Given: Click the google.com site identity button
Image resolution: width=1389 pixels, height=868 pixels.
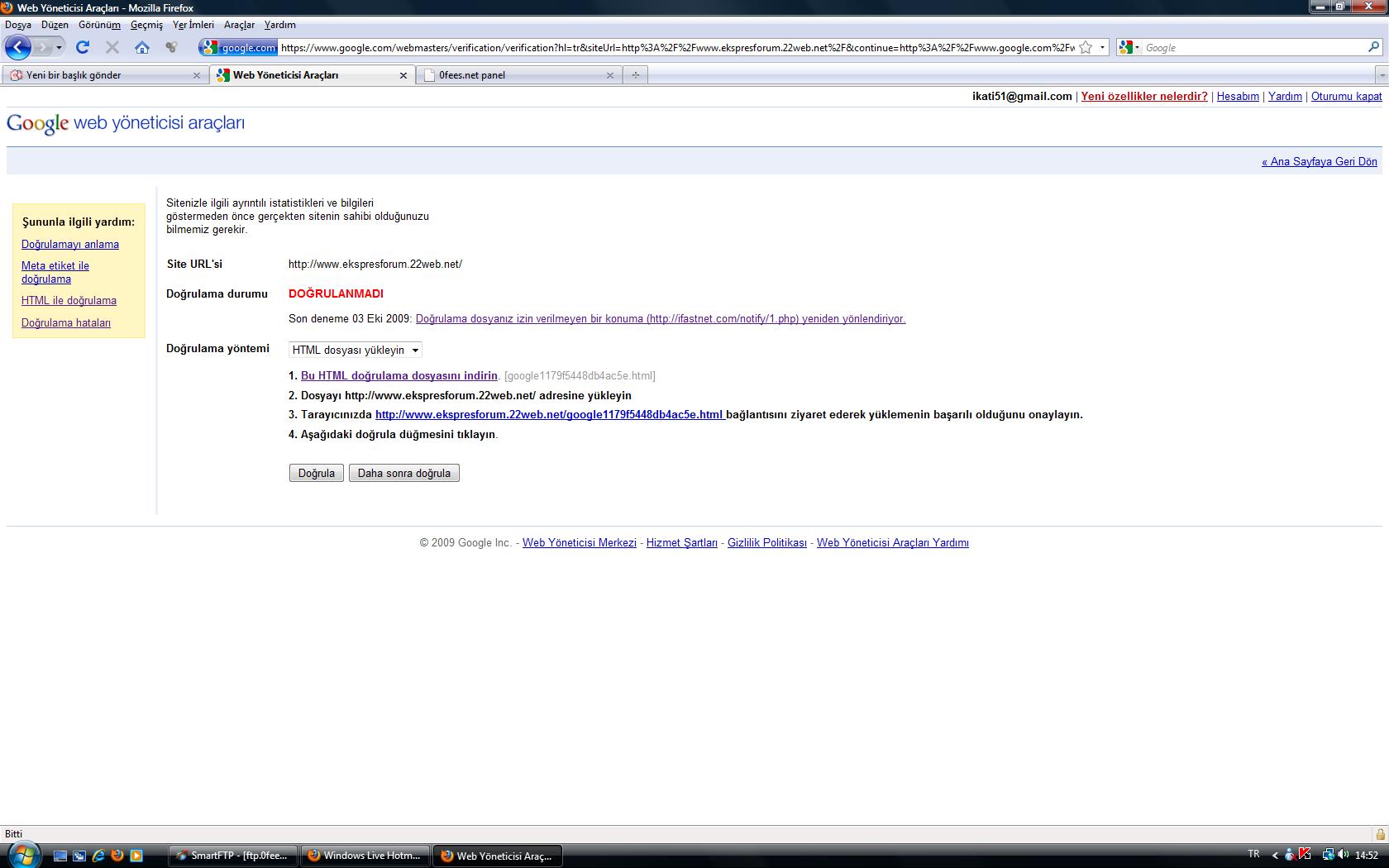Looking at the screenshot, I should (x=239, y=47).
